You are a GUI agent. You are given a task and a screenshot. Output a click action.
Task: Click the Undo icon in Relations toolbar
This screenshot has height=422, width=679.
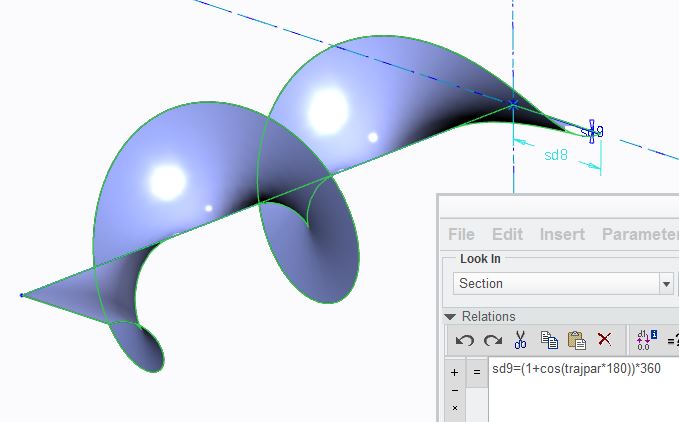coord(465,340)
